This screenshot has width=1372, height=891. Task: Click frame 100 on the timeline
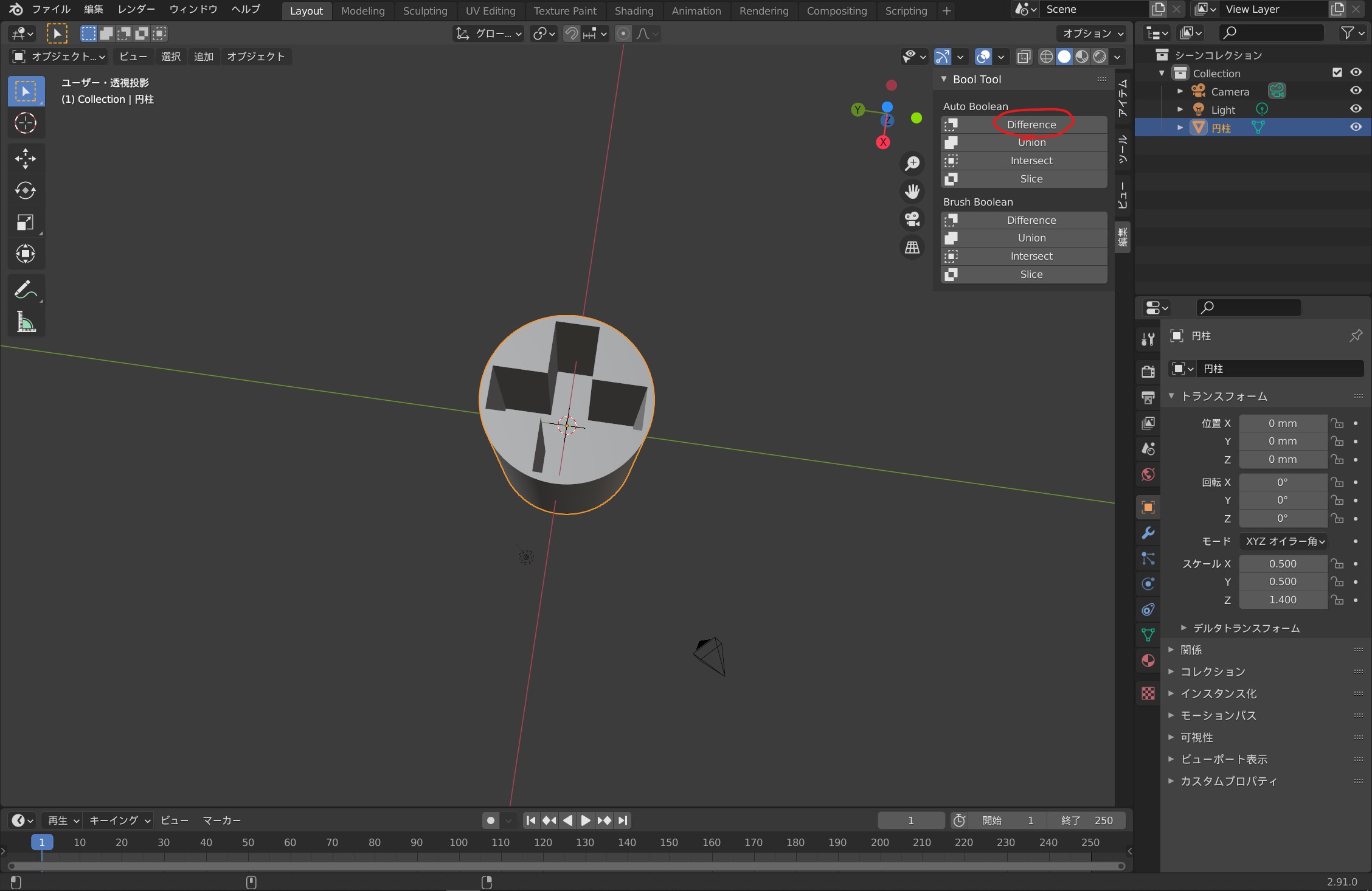click(x=459, y=842)
